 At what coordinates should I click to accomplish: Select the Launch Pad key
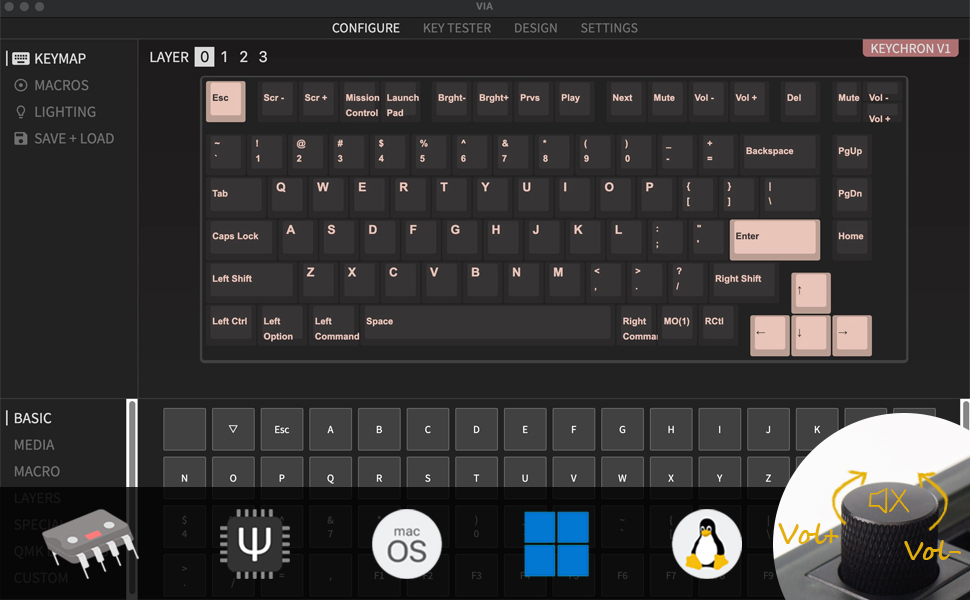(402, 102)
